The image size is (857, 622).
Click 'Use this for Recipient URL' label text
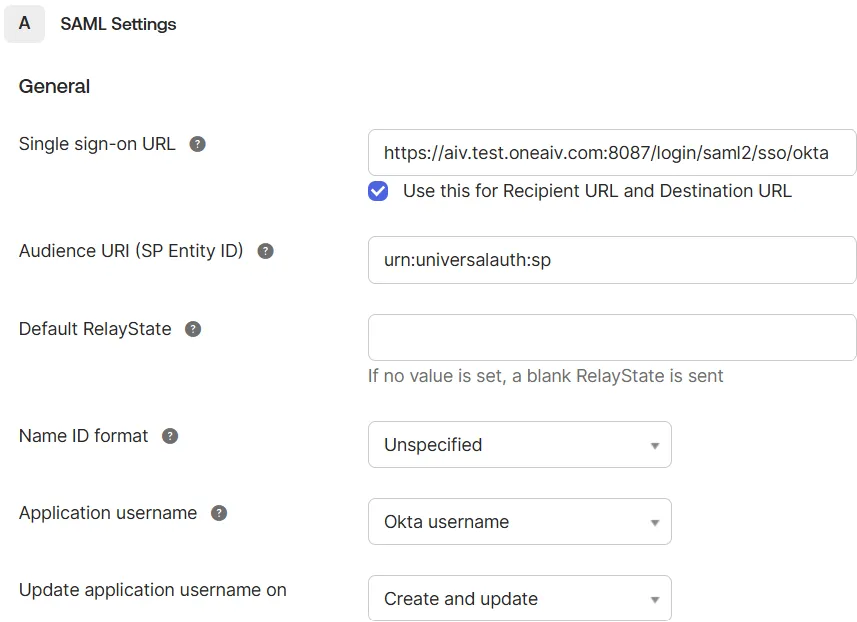pos(597,191)
